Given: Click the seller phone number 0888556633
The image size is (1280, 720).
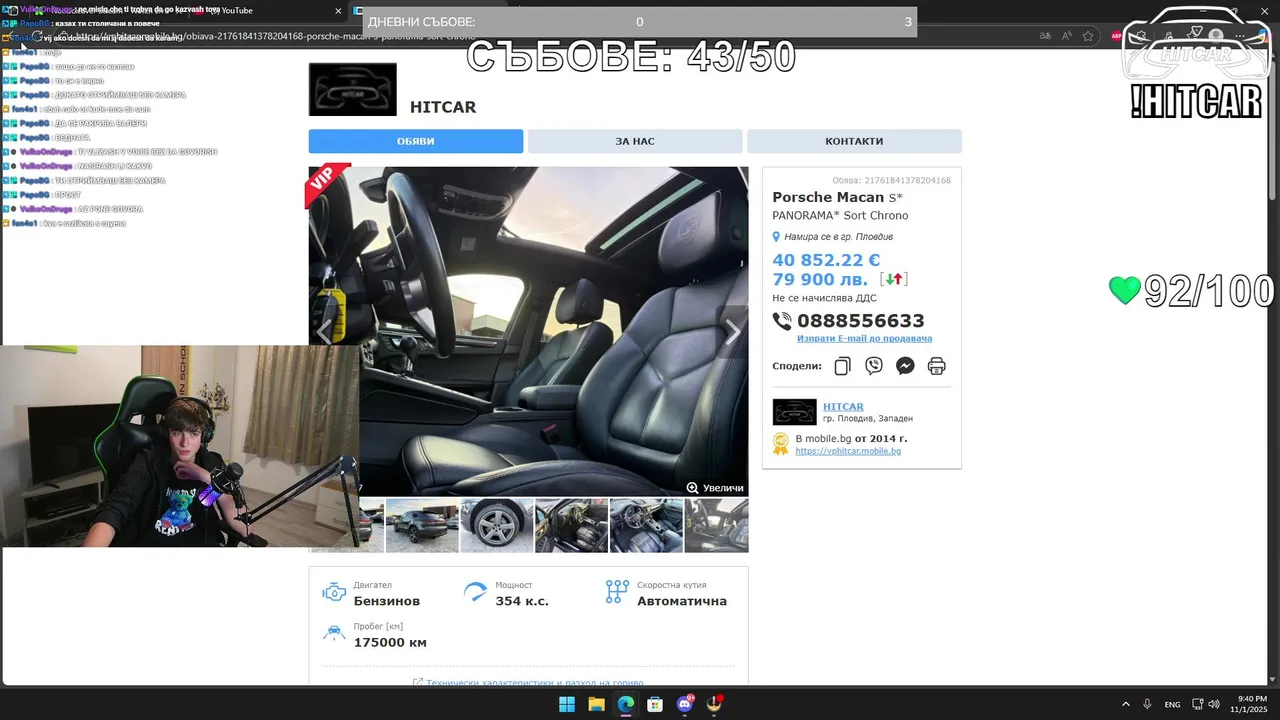Looking at the screenshot, I should pyautogui.click(x=860, y=321).
